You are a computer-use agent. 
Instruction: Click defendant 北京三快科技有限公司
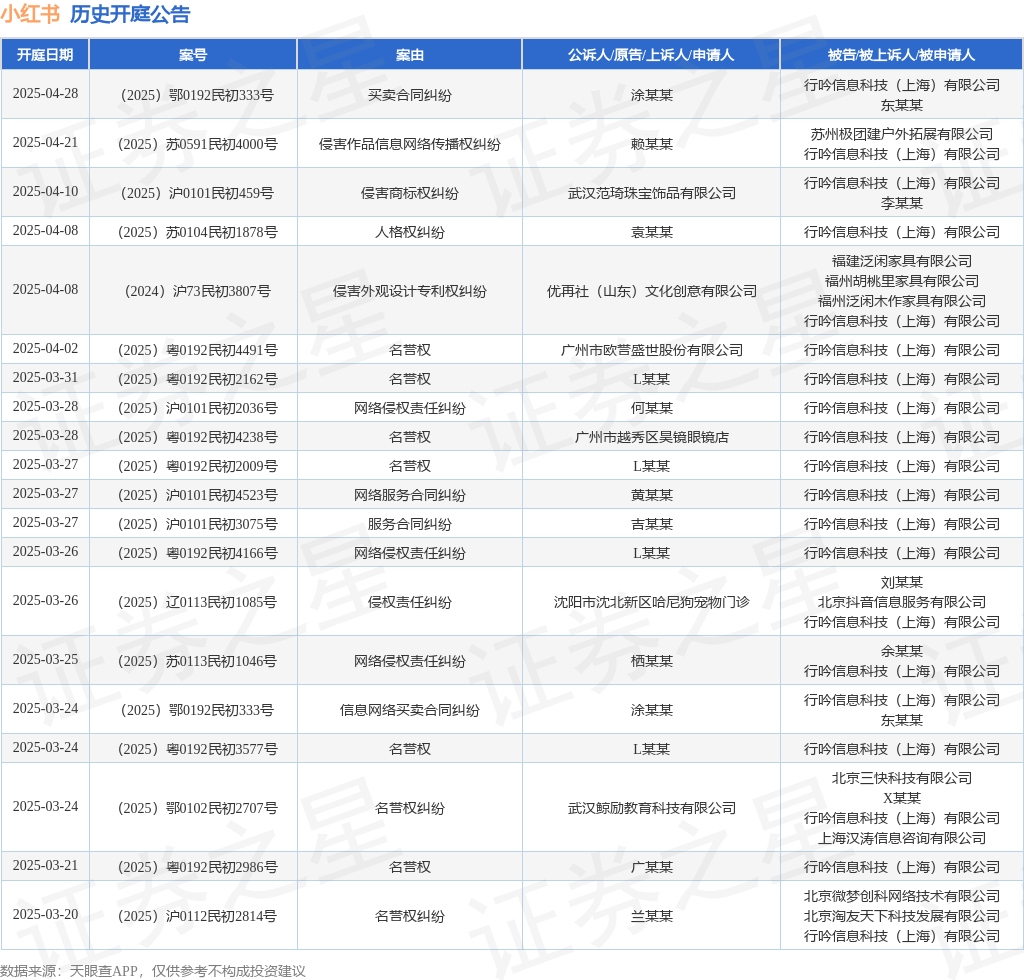pyautogui.click(x=901, y=778)
